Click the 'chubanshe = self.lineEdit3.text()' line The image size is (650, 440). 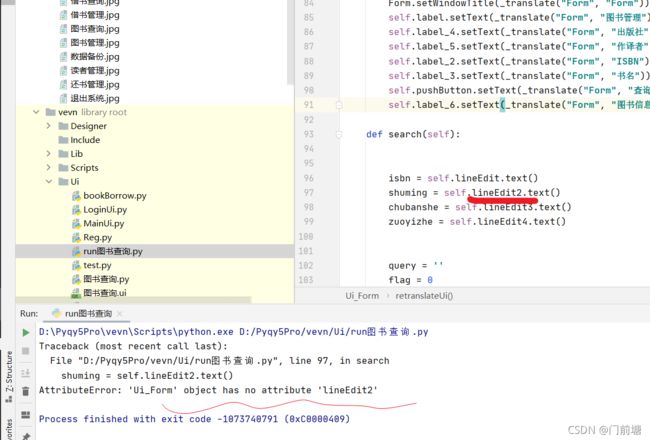click(x=480, y=207)
